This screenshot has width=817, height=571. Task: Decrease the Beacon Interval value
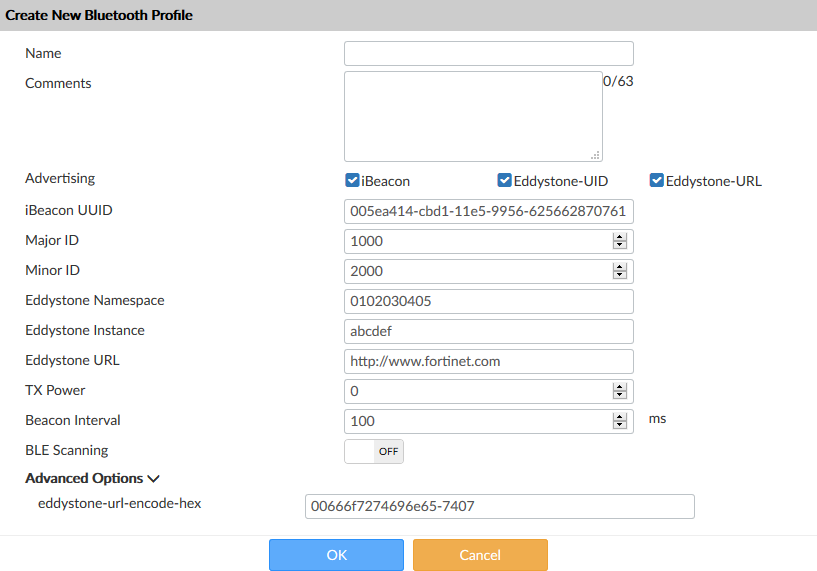coord(619,425)
